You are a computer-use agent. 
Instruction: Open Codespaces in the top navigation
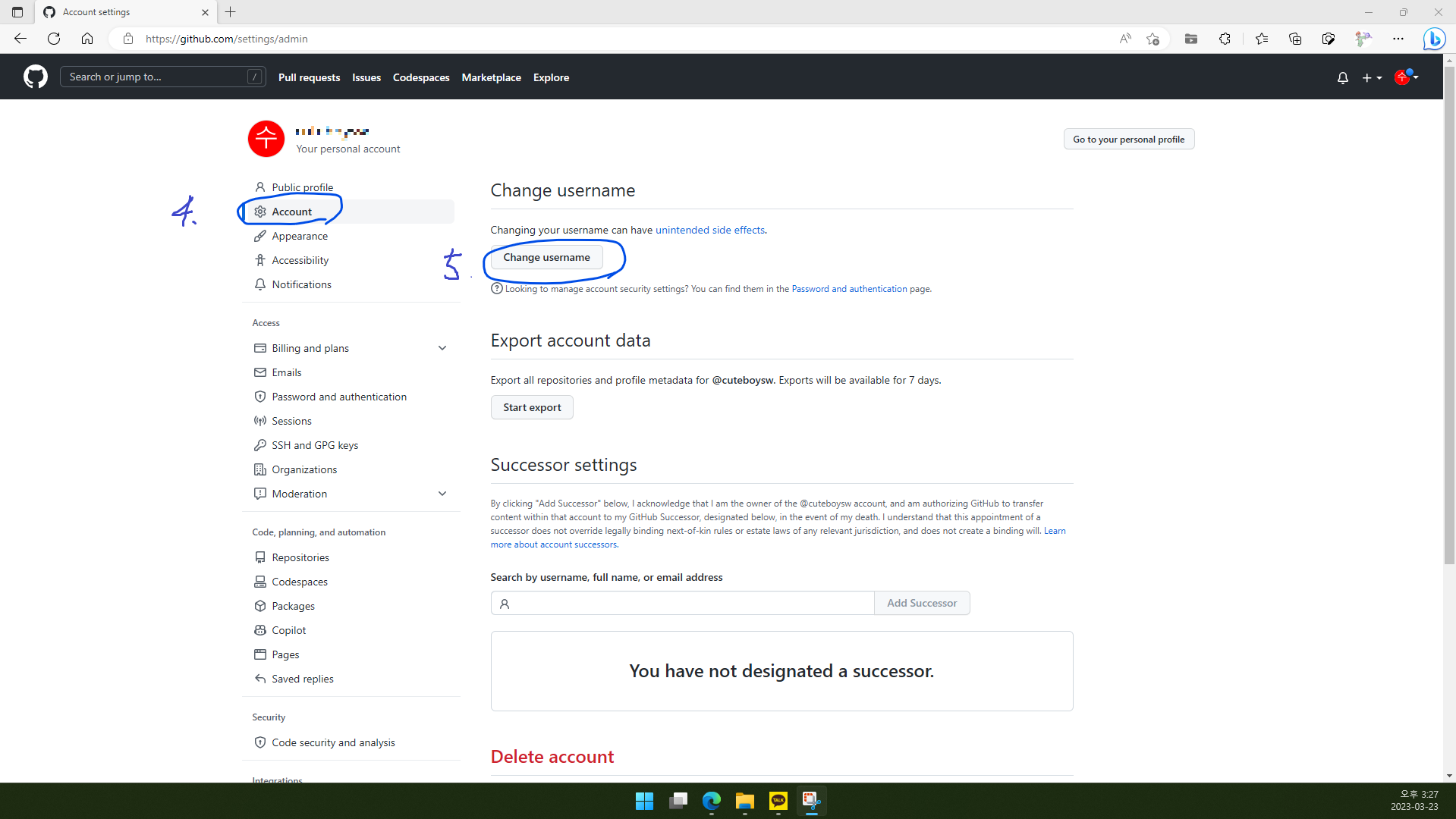point(421,77)
